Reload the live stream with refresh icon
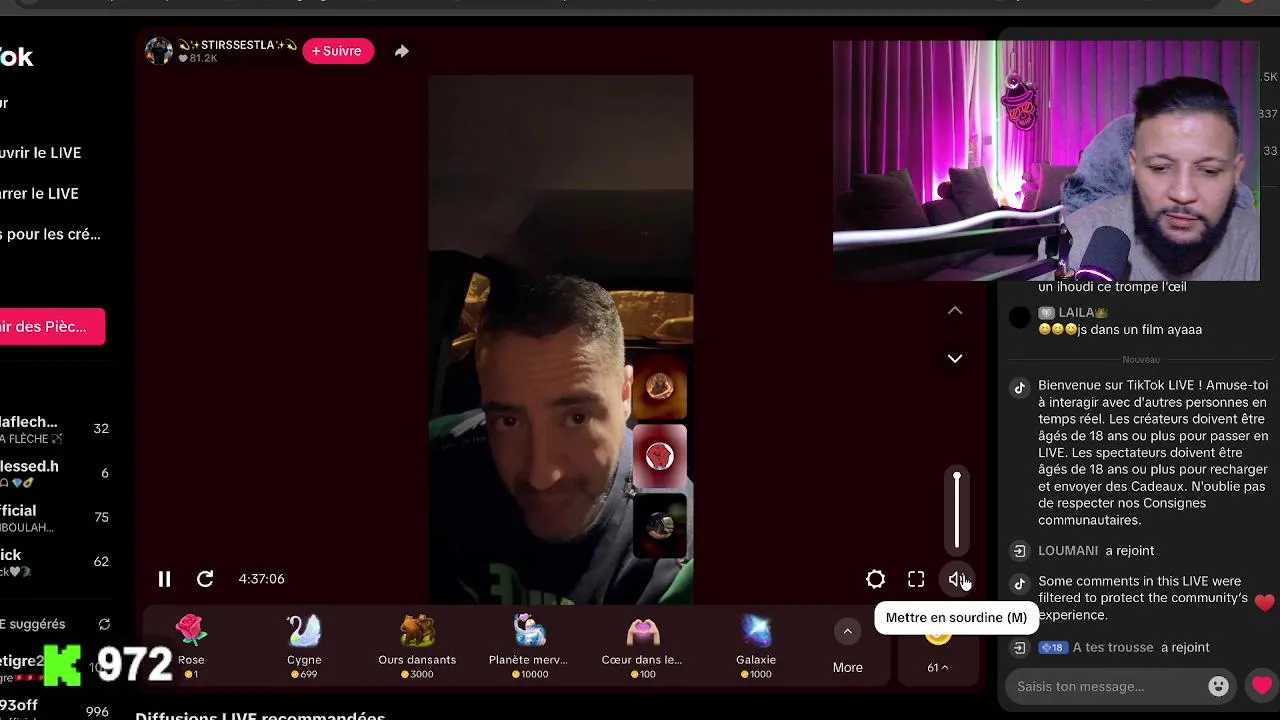1280x720 pixels. [205, 579]
